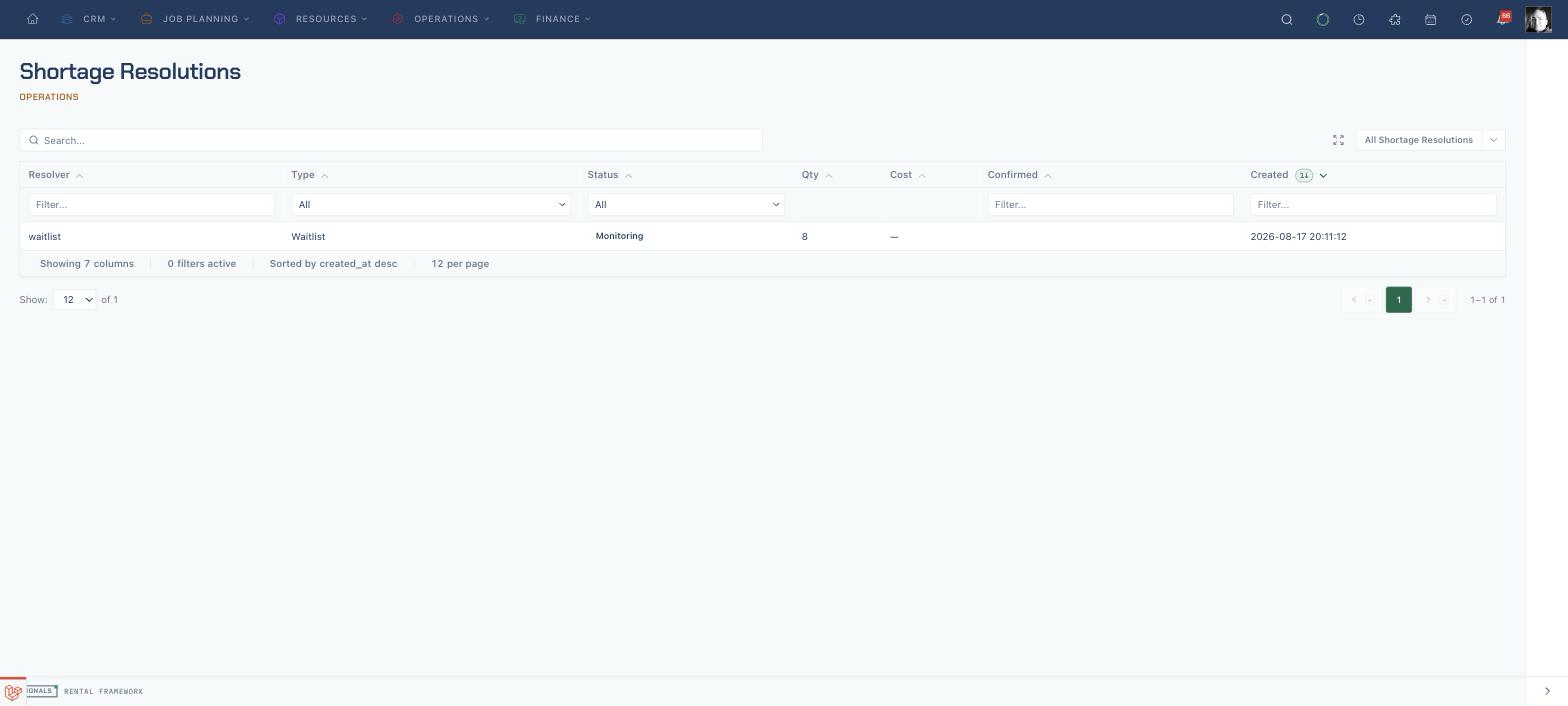Toggle fullscreen table view icon

coord(1338,140)
